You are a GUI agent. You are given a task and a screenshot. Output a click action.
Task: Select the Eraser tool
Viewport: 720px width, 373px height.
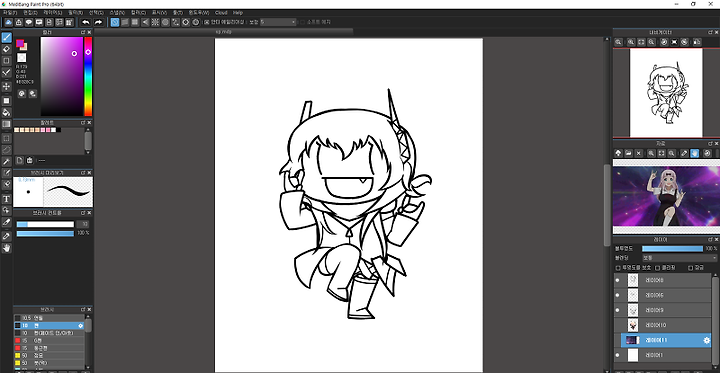[6, 49]
